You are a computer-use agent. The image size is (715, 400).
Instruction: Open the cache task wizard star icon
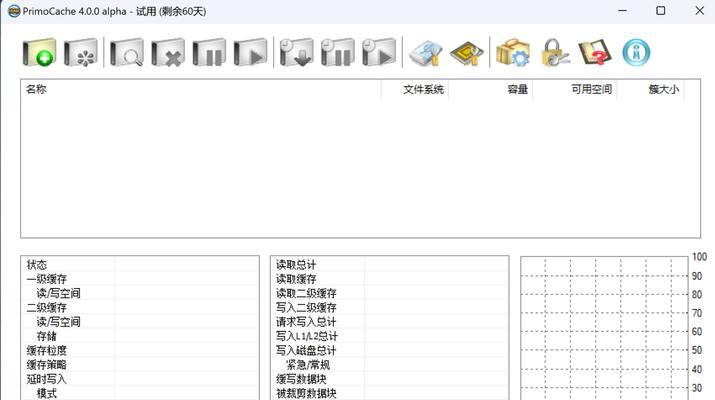[81, 52]
